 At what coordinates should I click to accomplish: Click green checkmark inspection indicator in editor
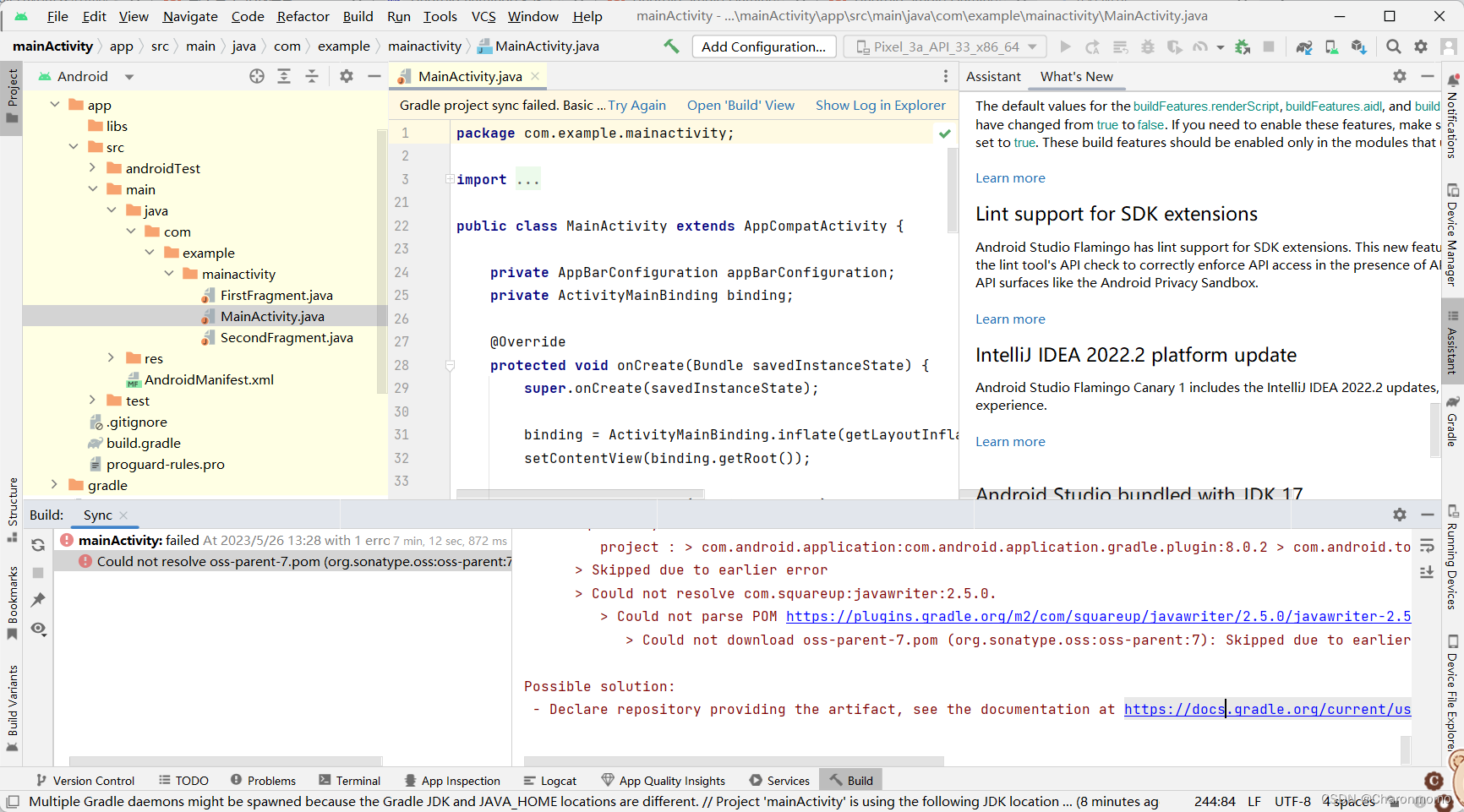coord(945,134)
